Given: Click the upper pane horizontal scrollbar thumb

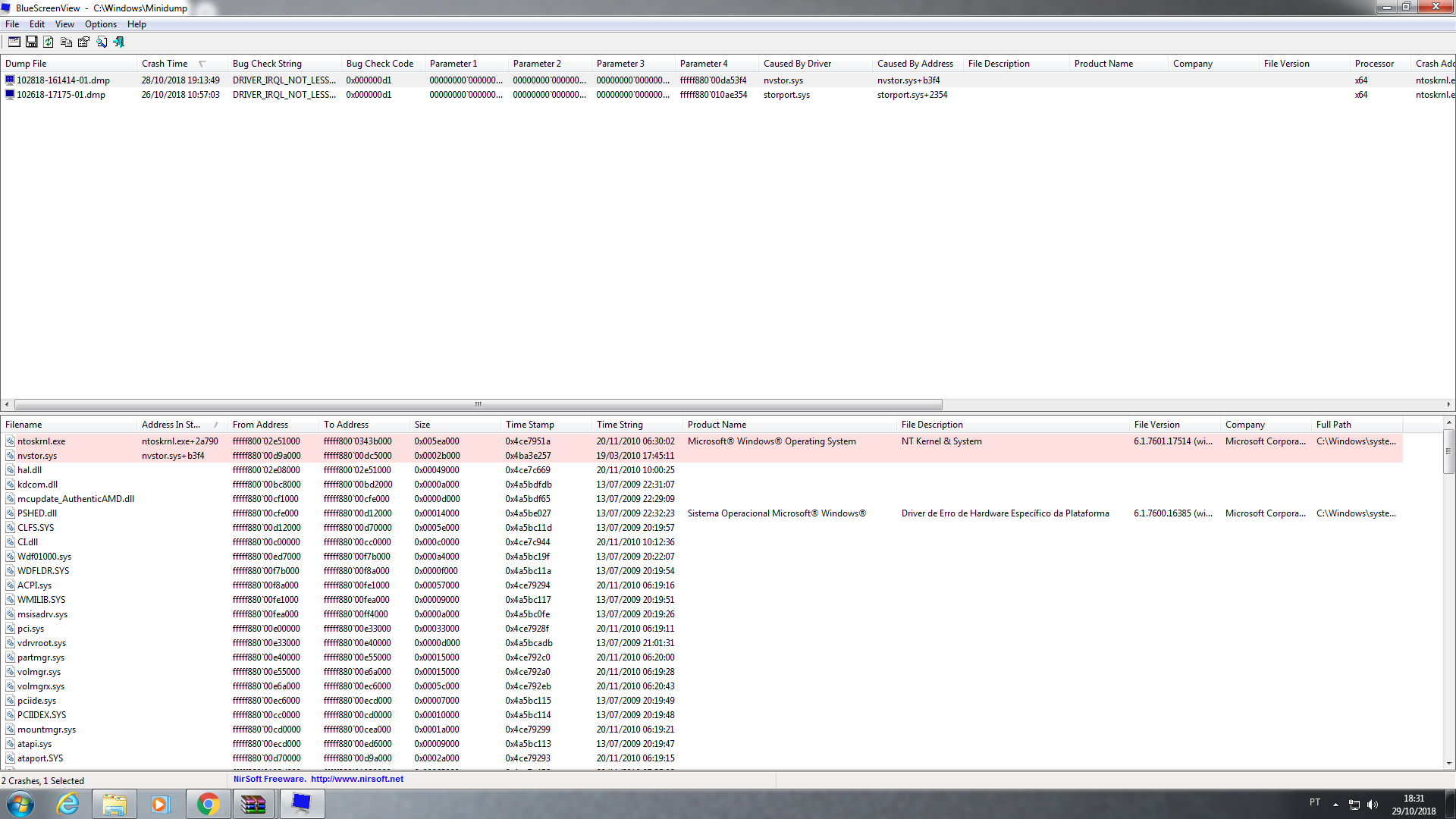Looking at the screenshot, I should coord(479,404).
